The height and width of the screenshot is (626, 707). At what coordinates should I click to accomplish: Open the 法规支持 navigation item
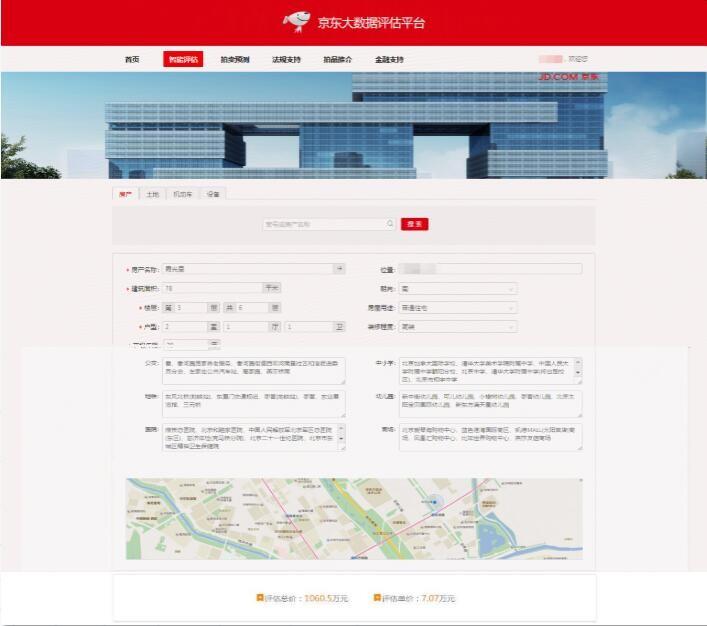(286, 59)
